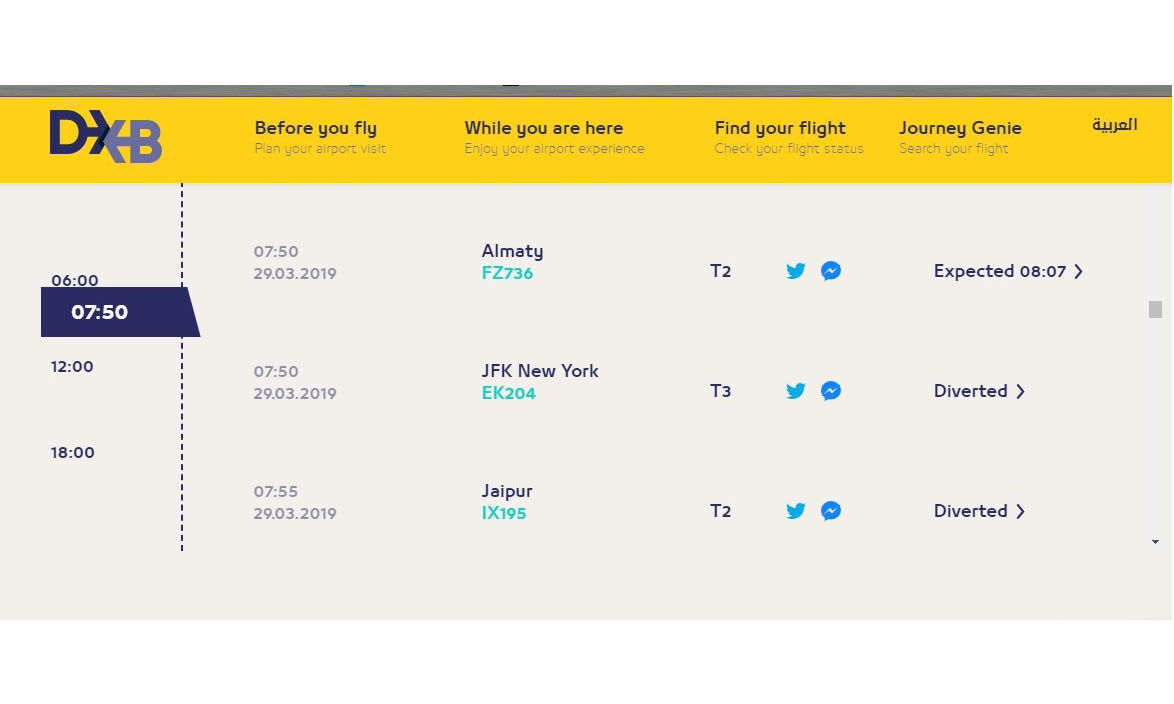This screenshot has width=1174, height=704.
Task: Open flight number FZ736 link
Action: click(507, 273)
